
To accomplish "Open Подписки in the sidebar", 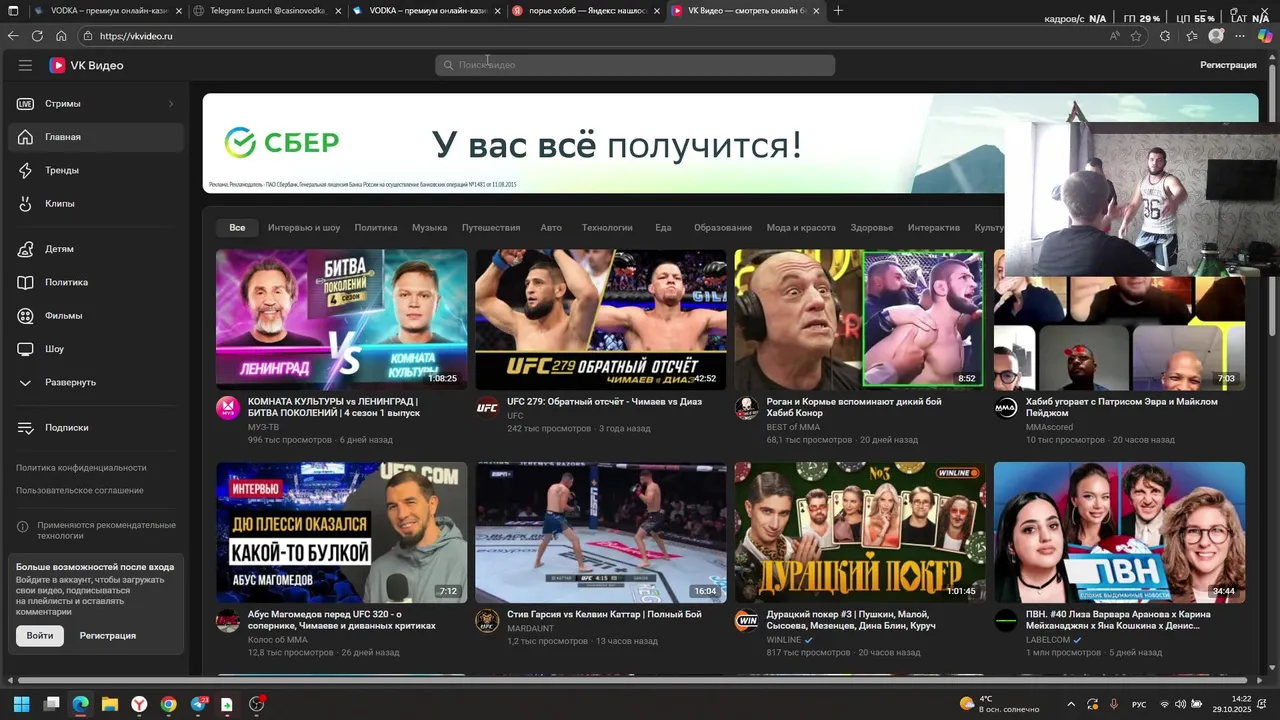I will coord(96,427).
